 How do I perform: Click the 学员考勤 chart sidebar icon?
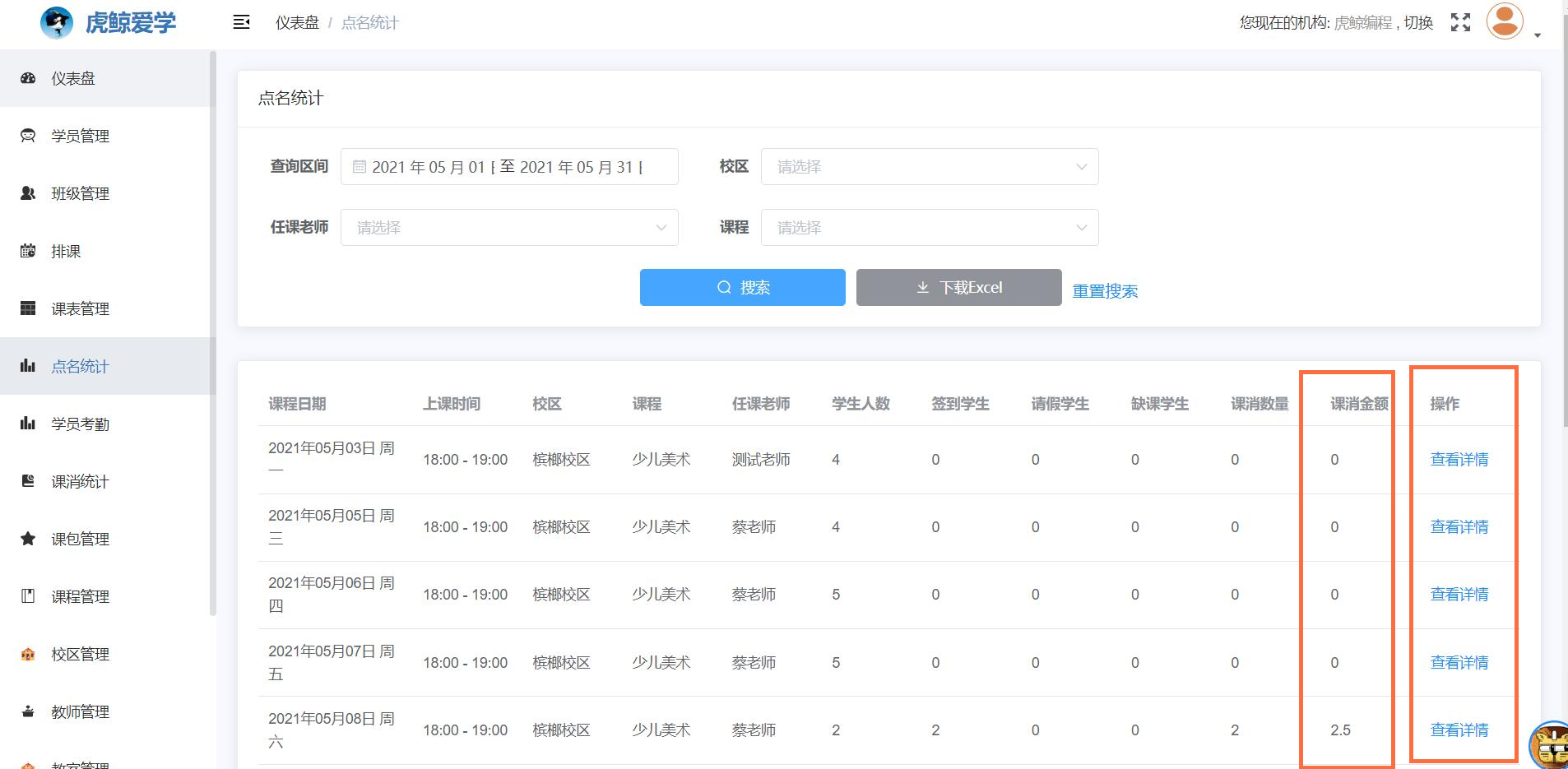click(x=28, y=424)
